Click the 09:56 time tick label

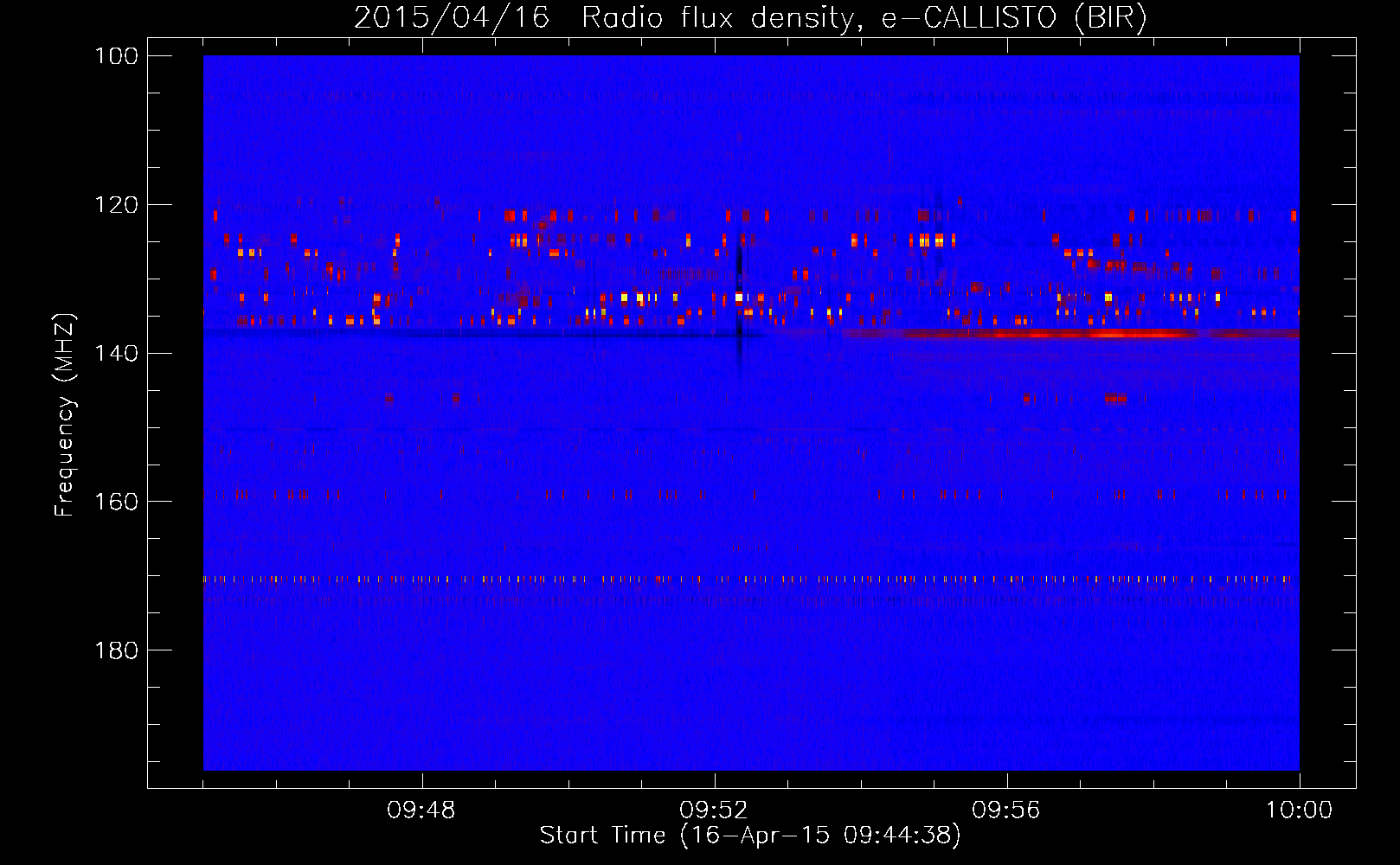coord(1007,811)
